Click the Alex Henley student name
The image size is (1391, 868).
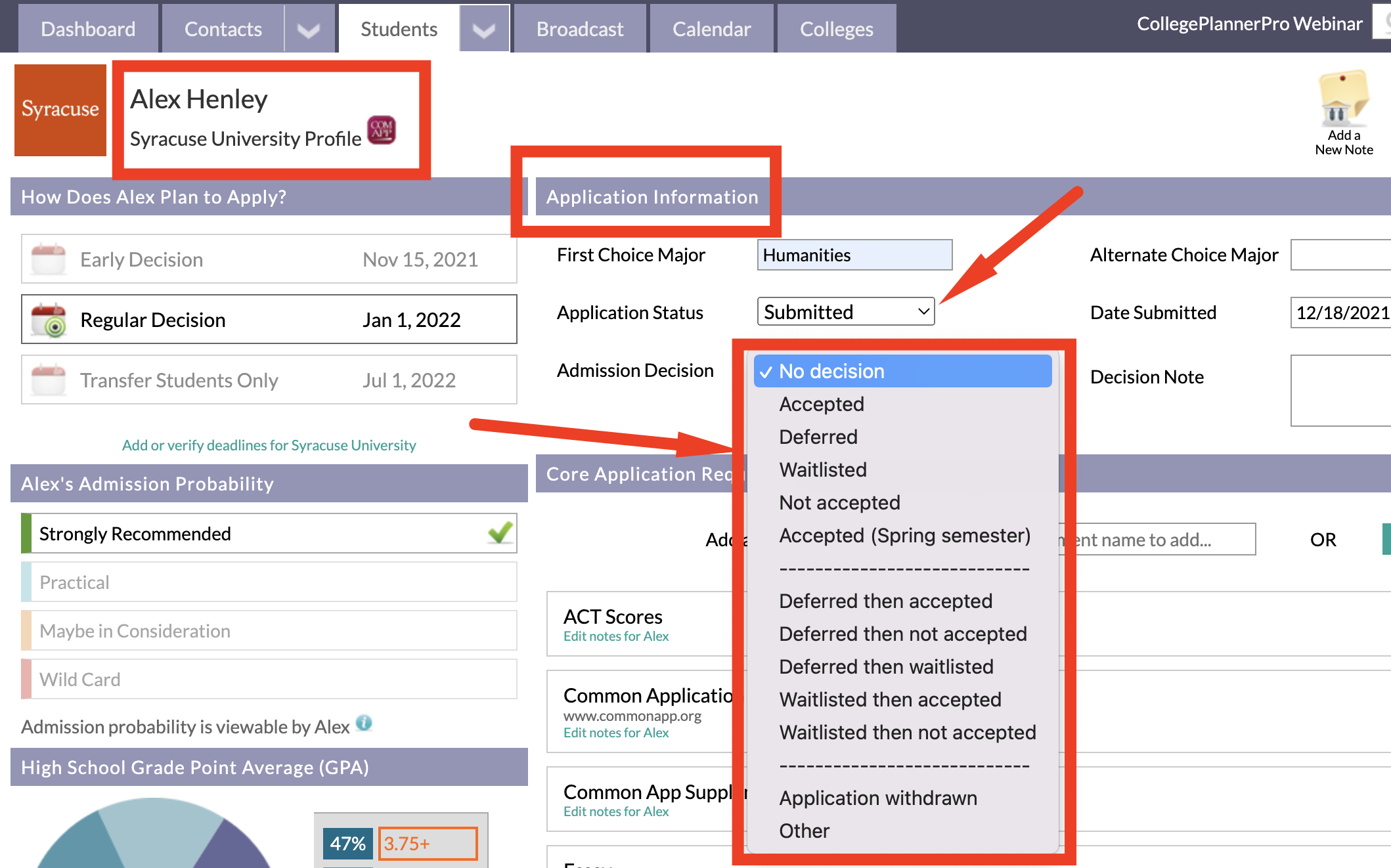click(x=199, y=99)
